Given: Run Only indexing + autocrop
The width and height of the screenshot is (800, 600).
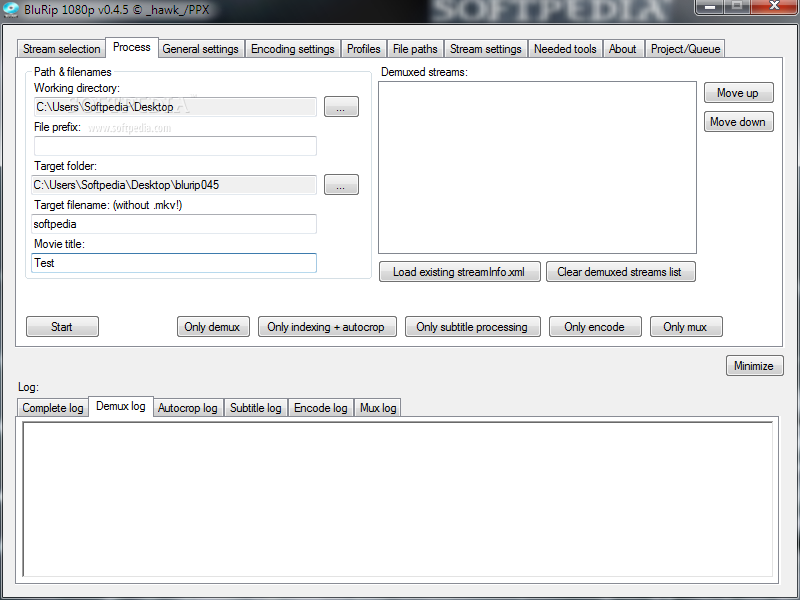Looking at the screenshot, I should 327,327.
